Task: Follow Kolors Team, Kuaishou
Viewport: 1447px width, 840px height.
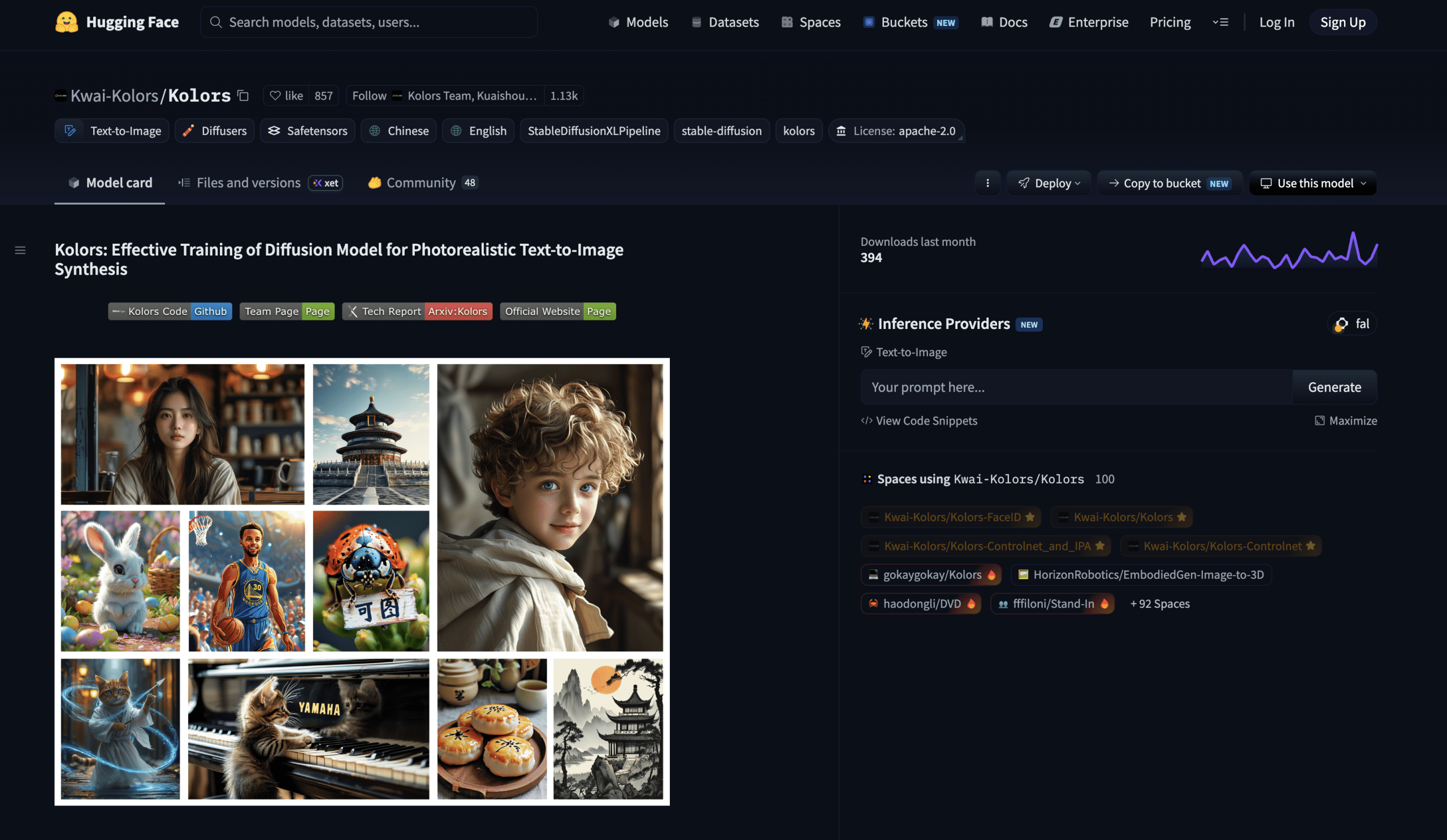Action: click(445, 96)
